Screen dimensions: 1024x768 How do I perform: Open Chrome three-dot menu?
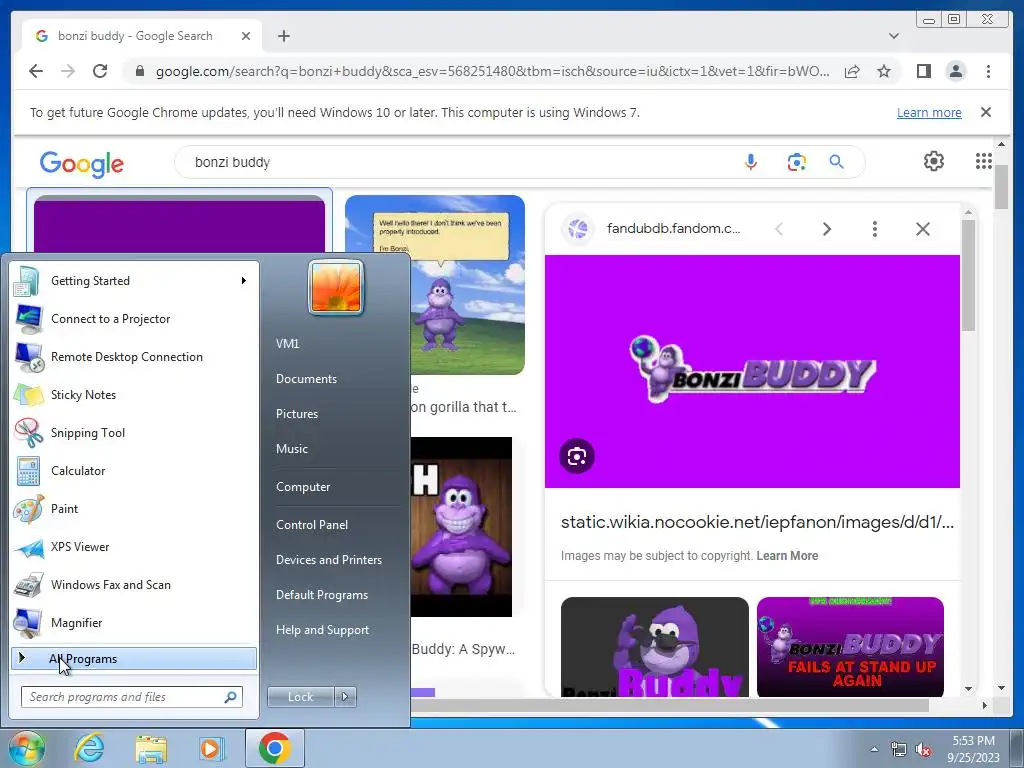point(988,71)
